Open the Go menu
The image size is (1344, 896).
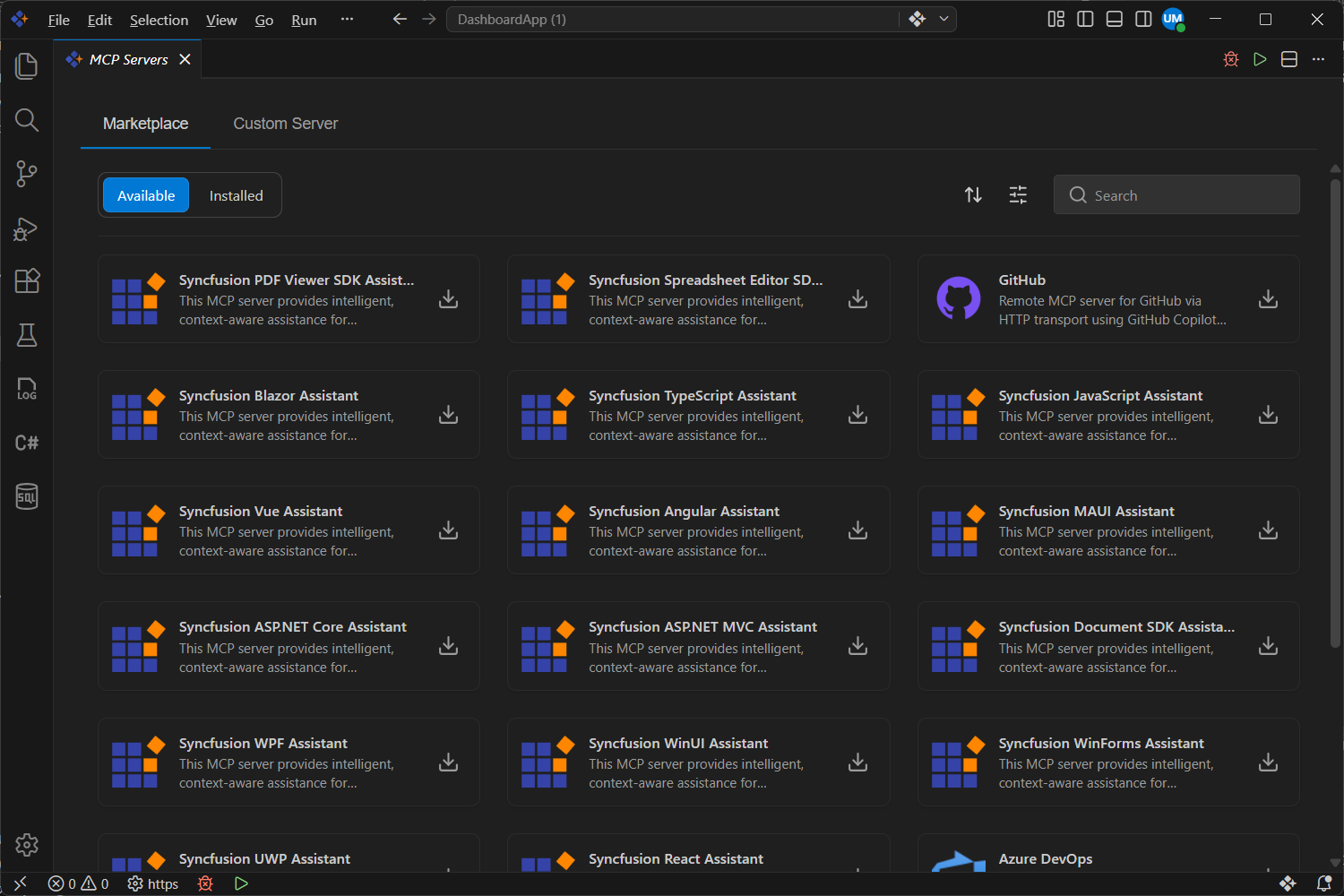tap(264, 20)
